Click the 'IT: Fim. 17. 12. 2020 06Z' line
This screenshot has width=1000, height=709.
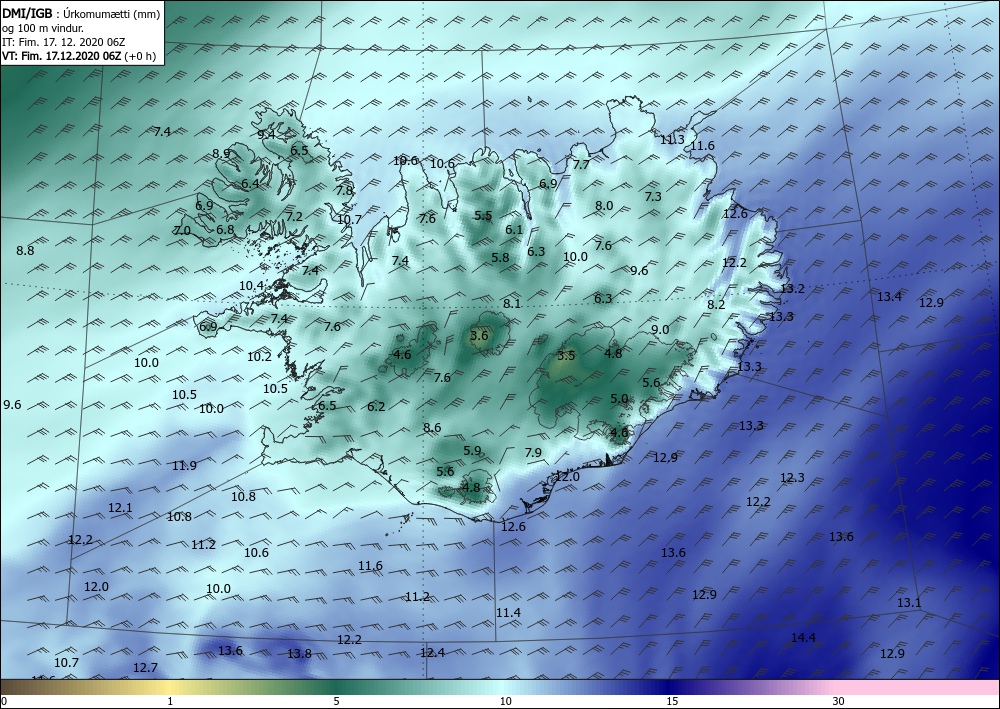point(64,41)
